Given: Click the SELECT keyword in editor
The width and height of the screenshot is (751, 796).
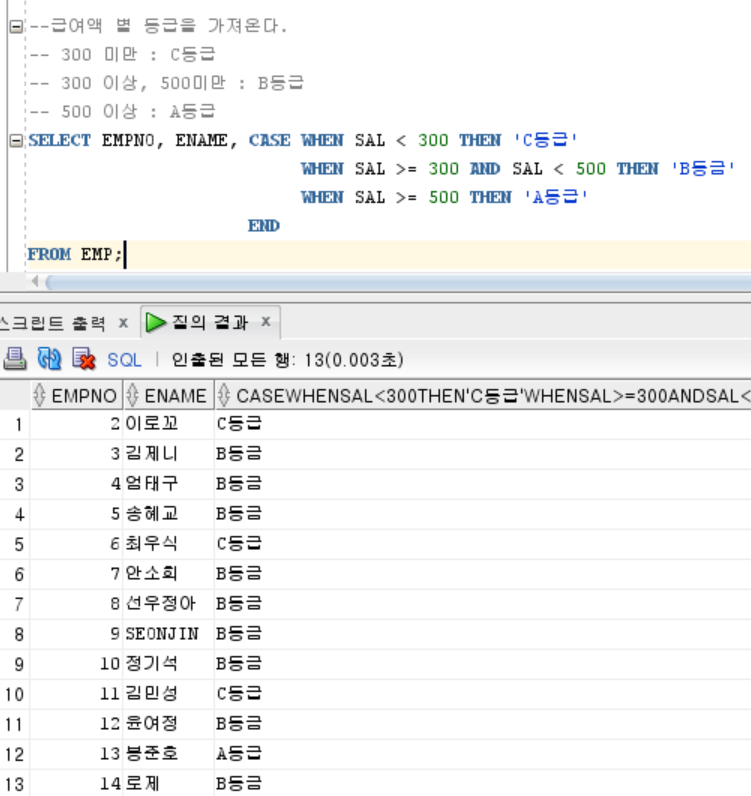Looking at the screenshot, I should coord(59,141).
